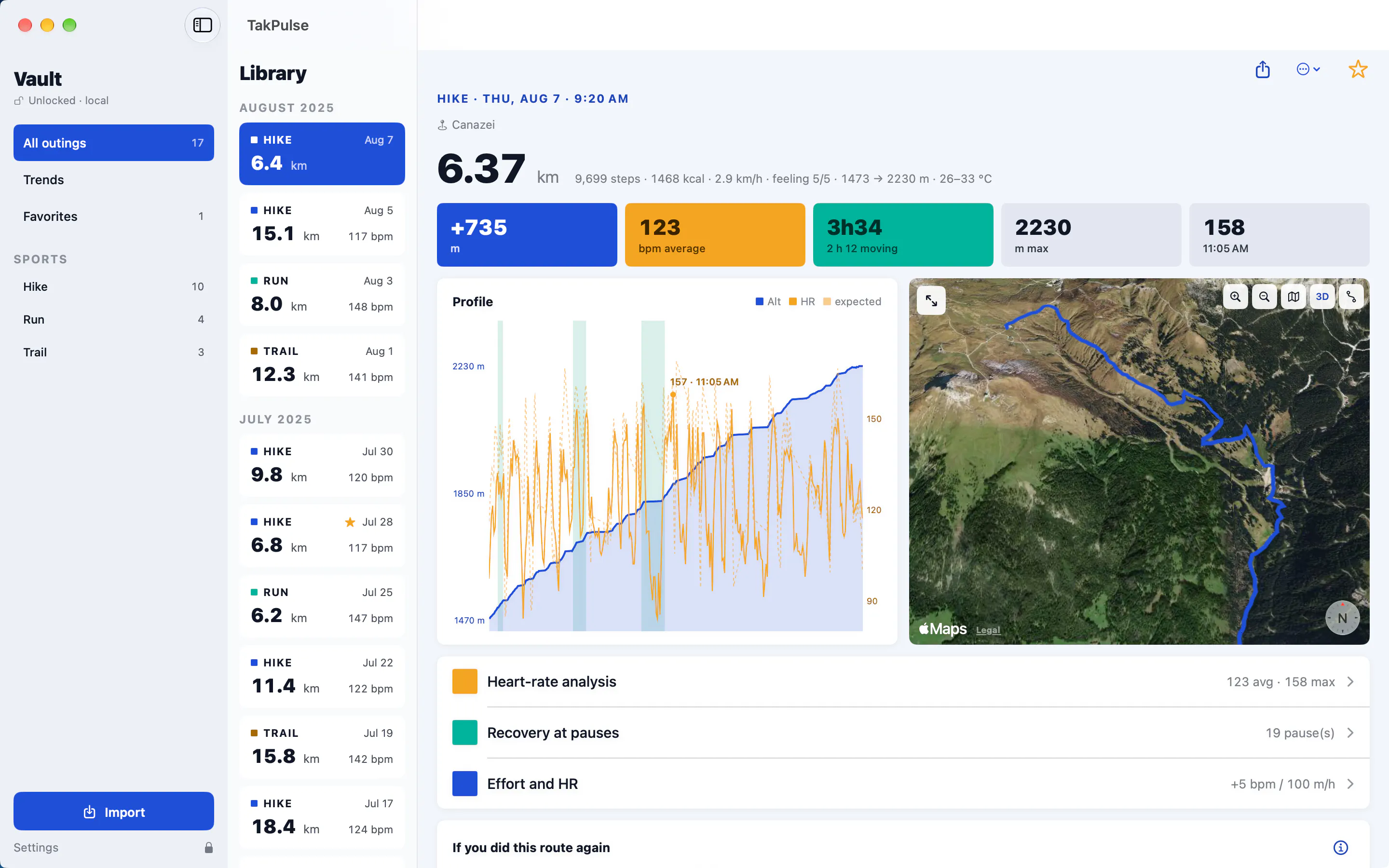Click the 123 bpm average card
This screenshot has height=868, width=1389.
(715, 235)
